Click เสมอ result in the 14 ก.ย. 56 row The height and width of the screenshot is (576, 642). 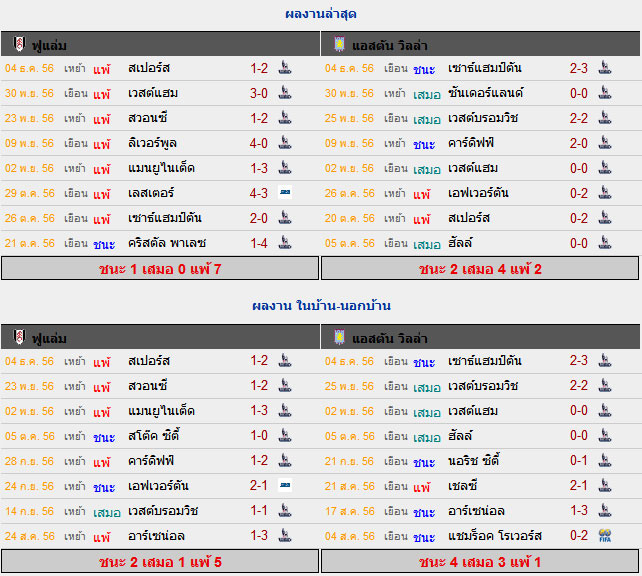tap(106, 513)
